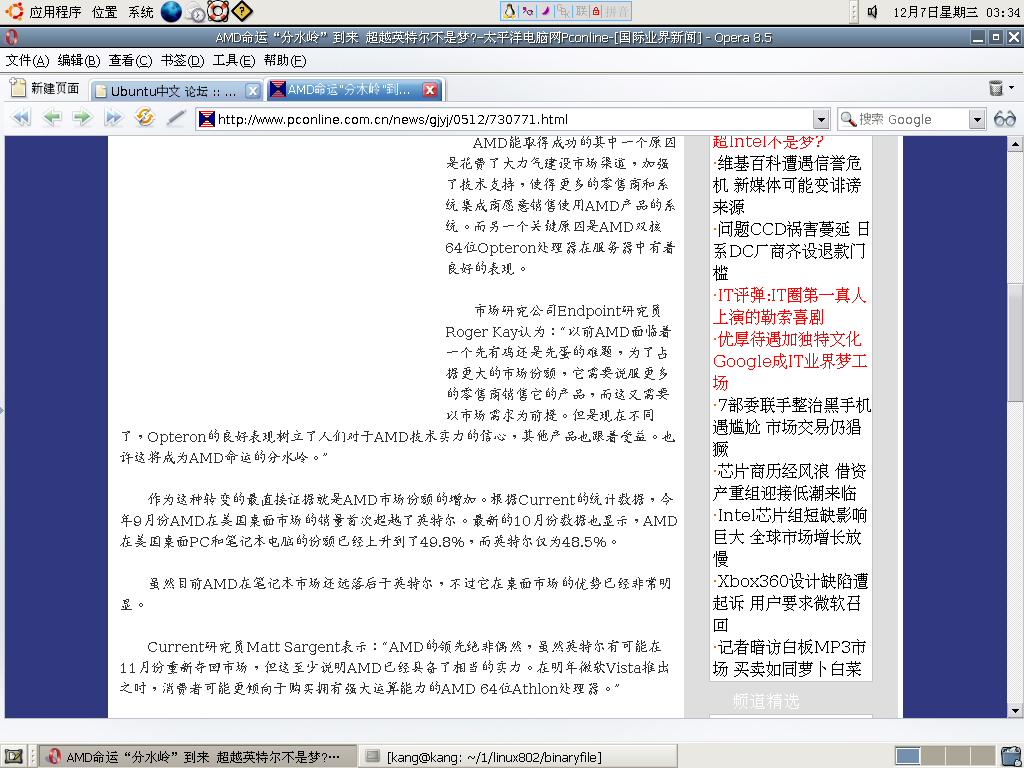Click the date and time clock
1024x768 pixels.
[956, 12]
